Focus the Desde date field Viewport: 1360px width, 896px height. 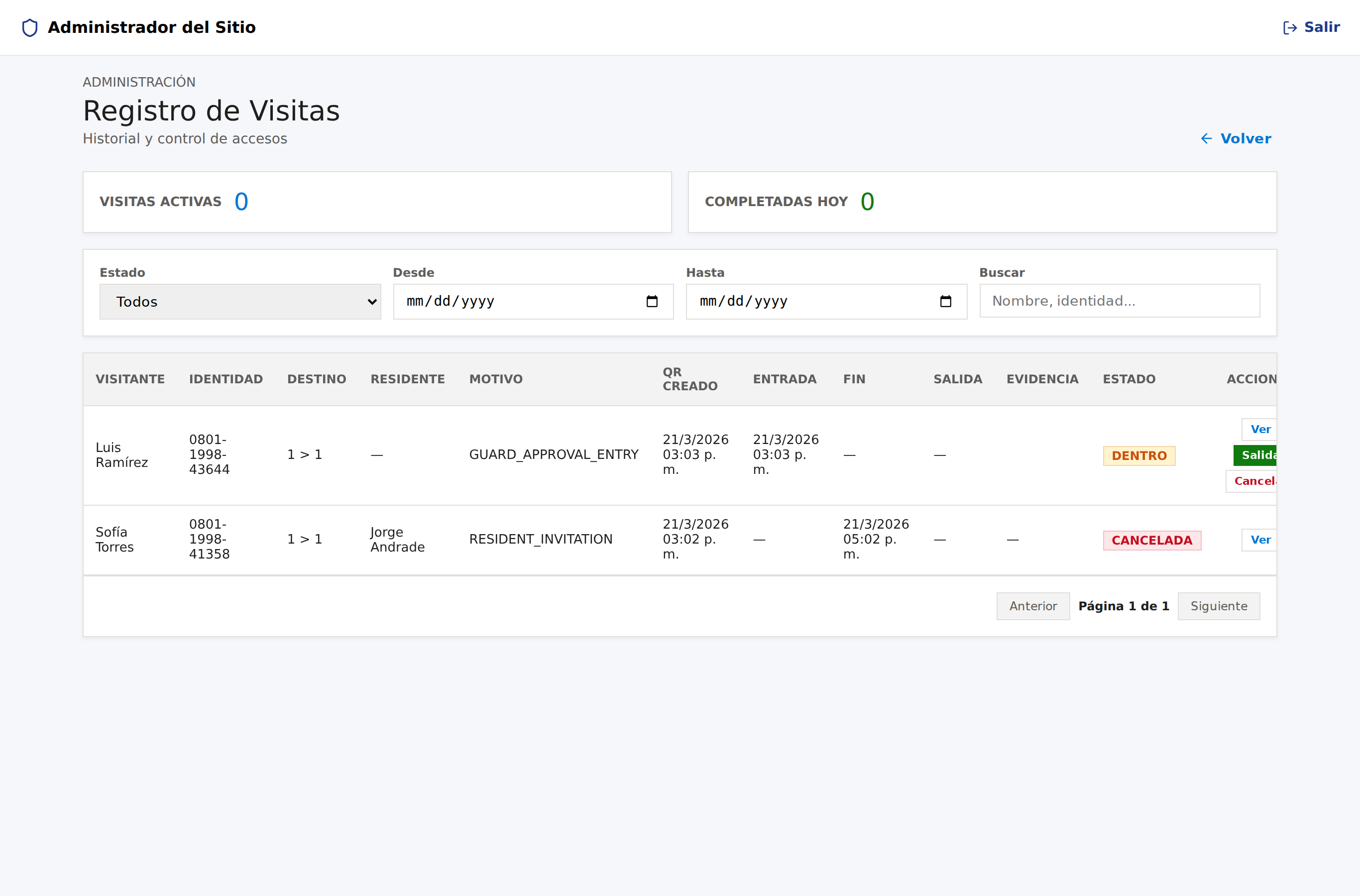[x=533, y=302]
